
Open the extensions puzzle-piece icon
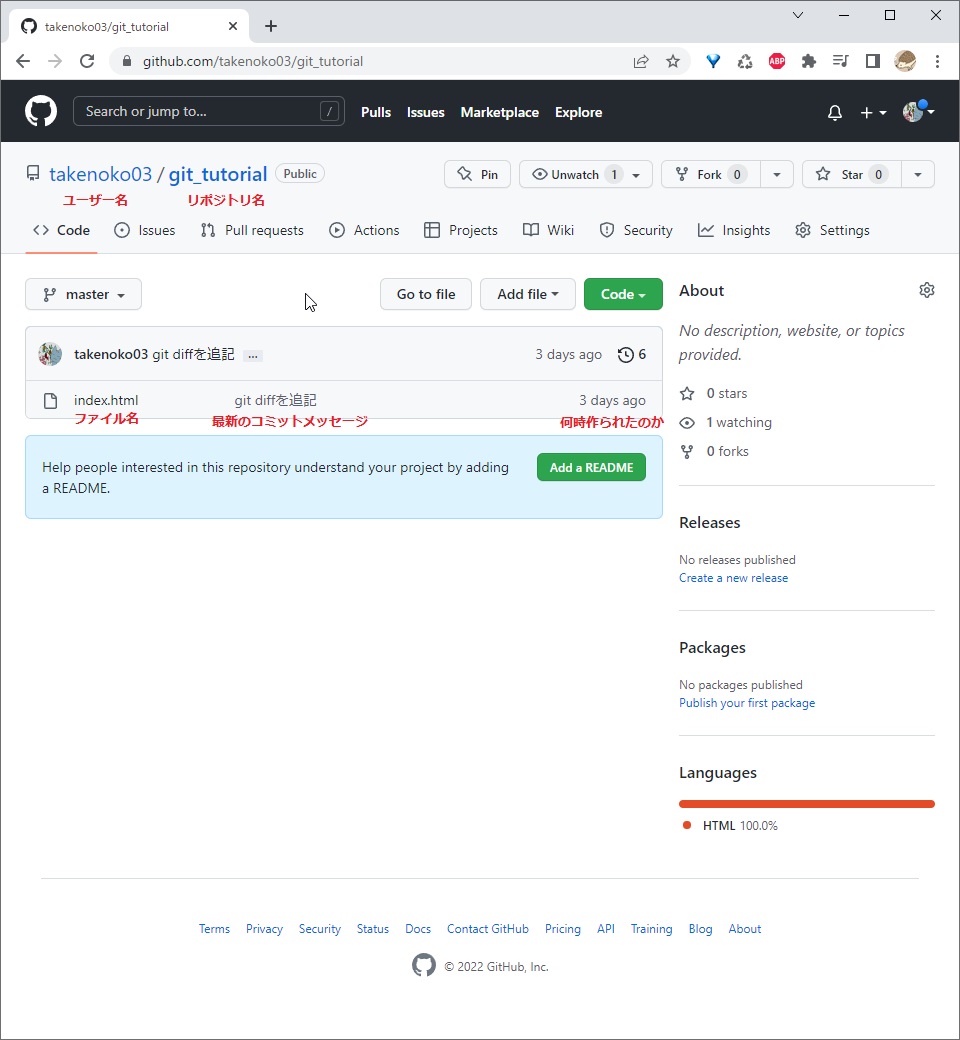[809, 61]
